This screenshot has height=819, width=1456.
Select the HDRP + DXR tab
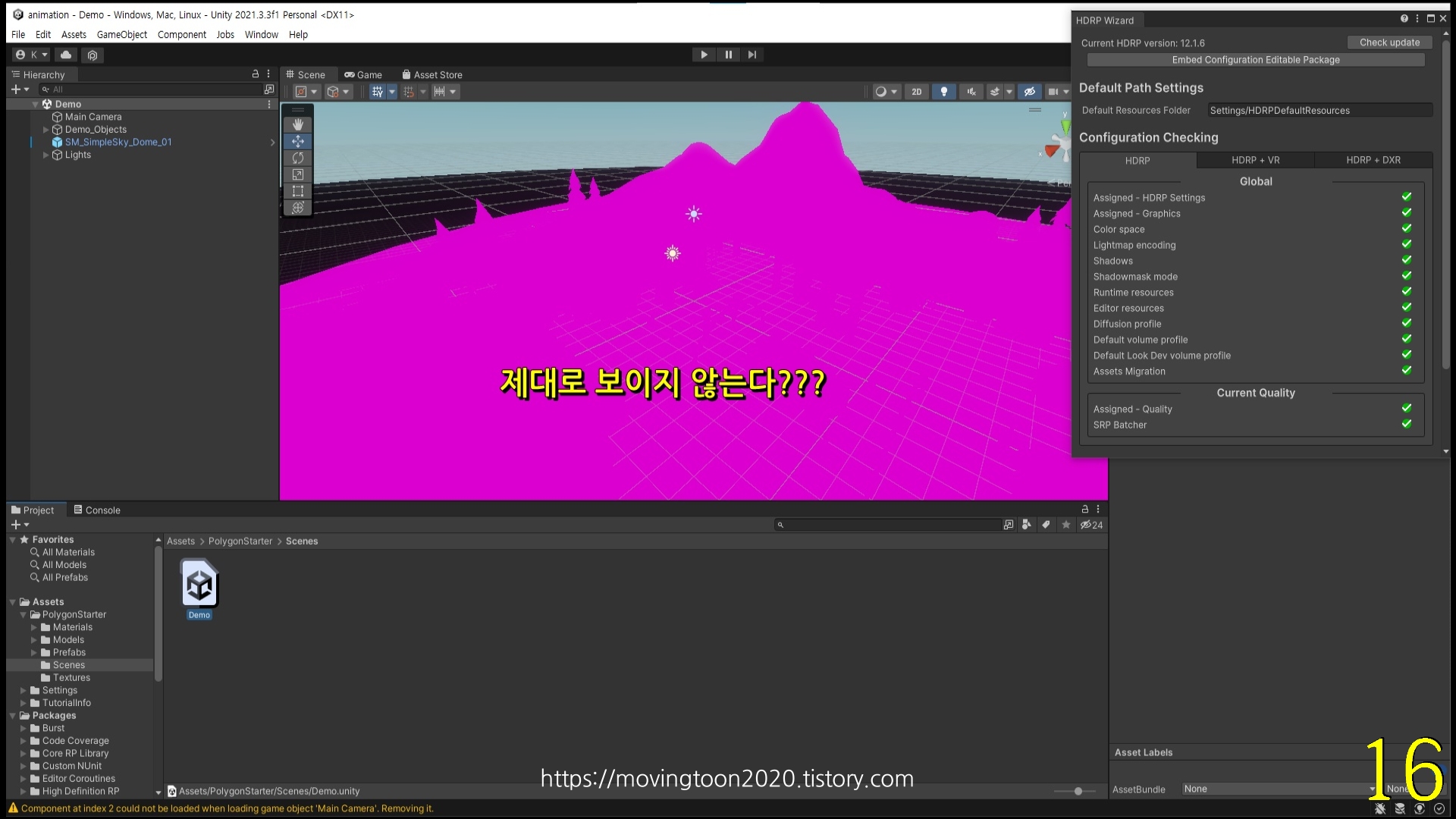click(x=1373, y=160)
